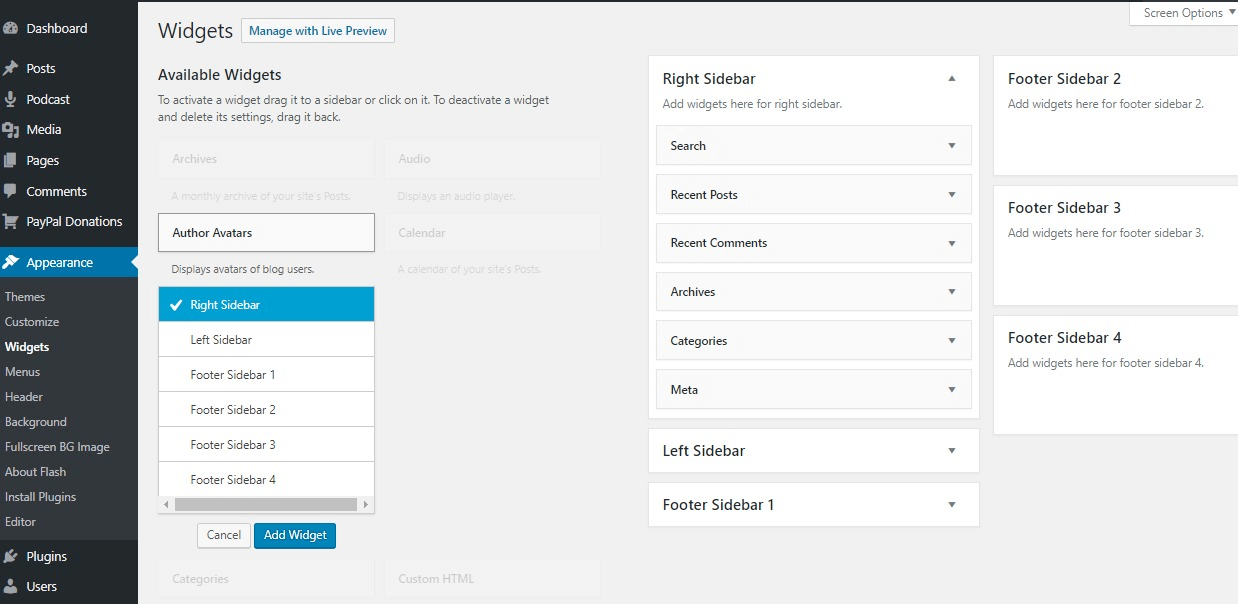Open Posts via its pushpin icon

point(14,68)
